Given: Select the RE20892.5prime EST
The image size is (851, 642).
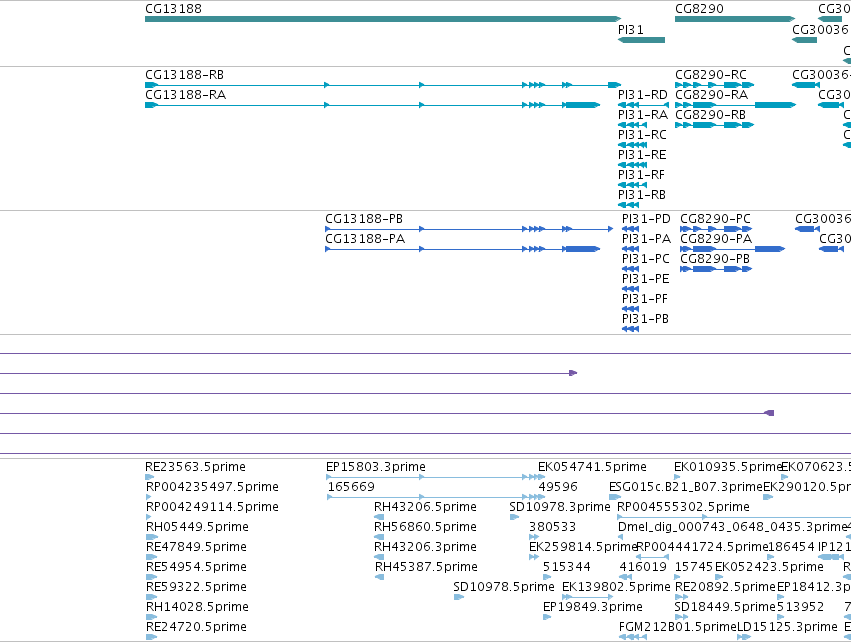Looking at the screenshot, I should click(681, 597).
